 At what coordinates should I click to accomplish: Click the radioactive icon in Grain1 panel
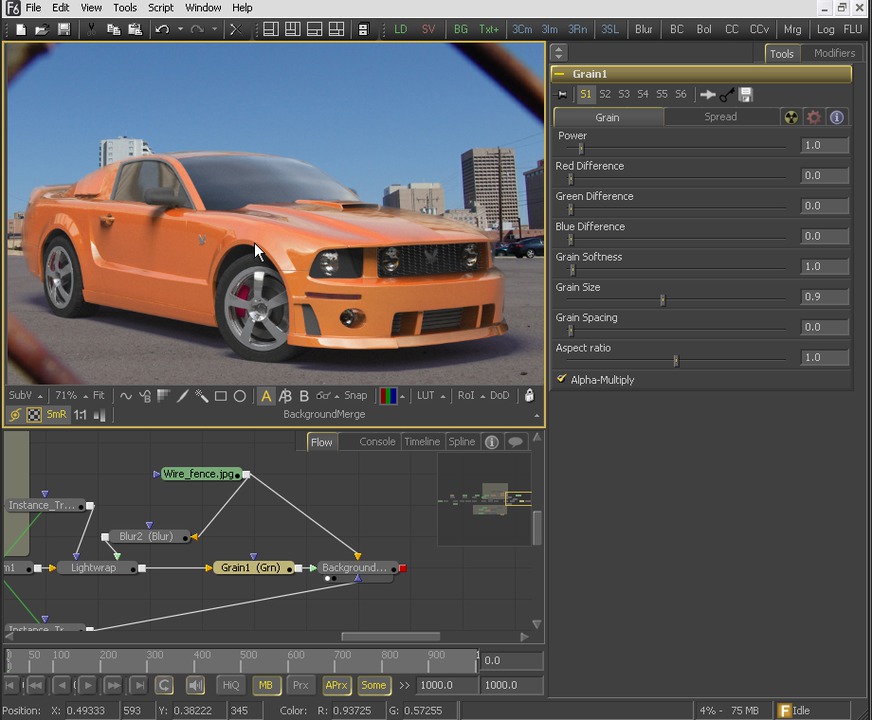click(x=791, y=117)
